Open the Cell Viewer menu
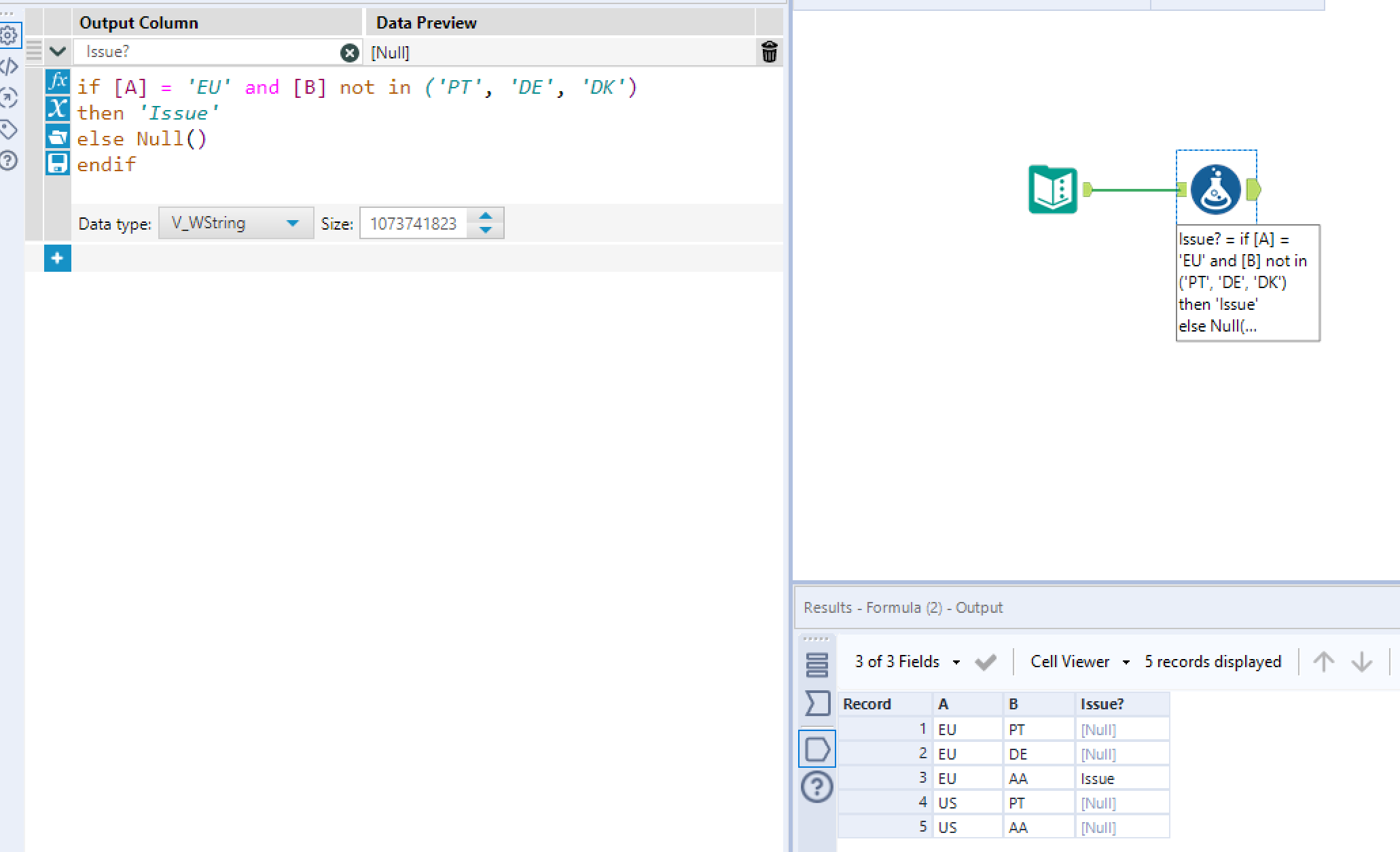Viewport: 1400px width, 852px height. pyautogui.click(x=1079, y=662)
